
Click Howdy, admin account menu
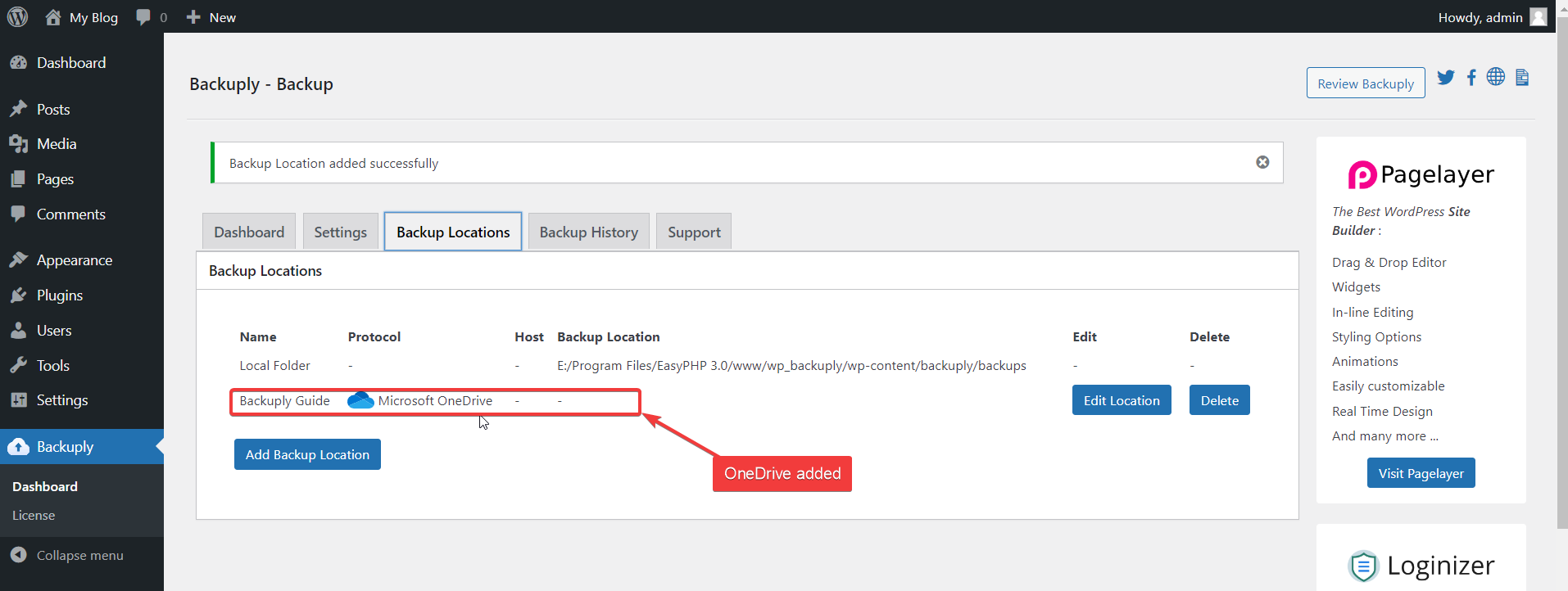click(1492, 17)
